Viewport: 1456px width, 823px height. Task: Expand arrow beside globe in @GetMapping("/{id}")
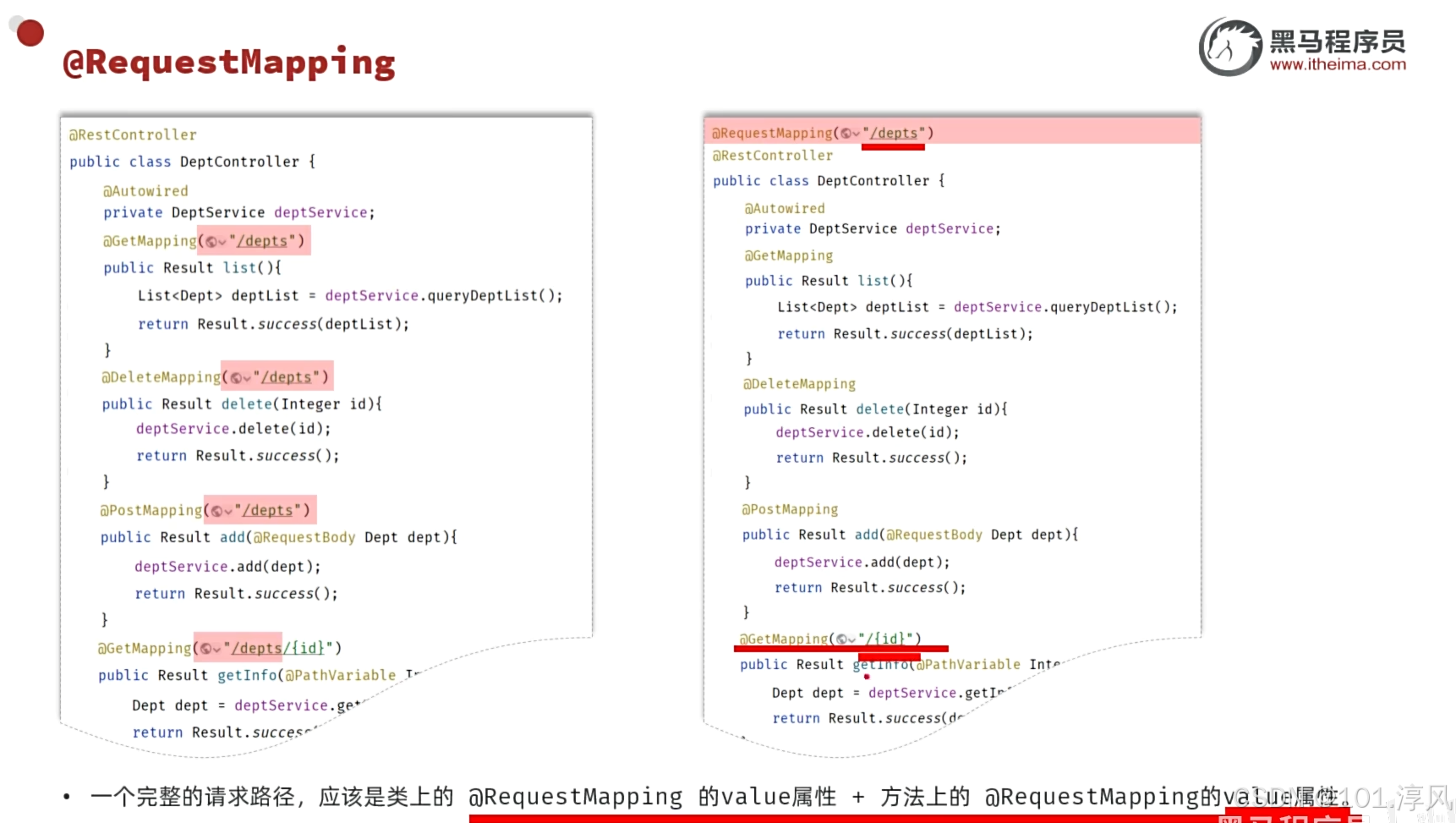point(851,640)
